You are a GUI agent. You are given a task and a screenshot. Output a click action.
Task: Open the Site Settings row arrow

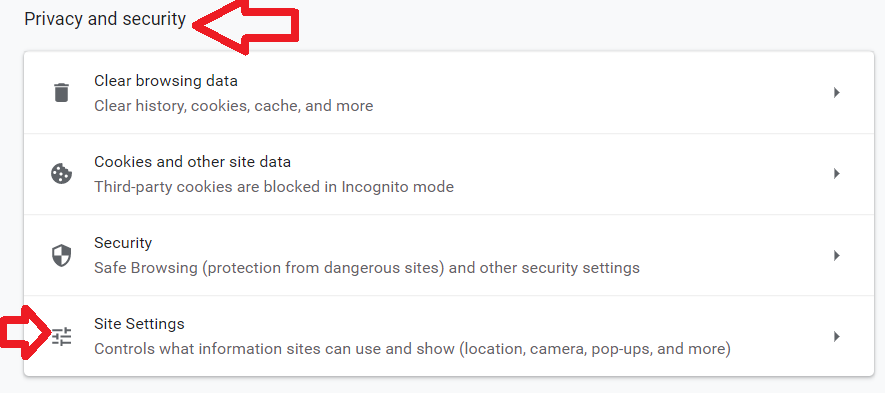tap(837, 337)
